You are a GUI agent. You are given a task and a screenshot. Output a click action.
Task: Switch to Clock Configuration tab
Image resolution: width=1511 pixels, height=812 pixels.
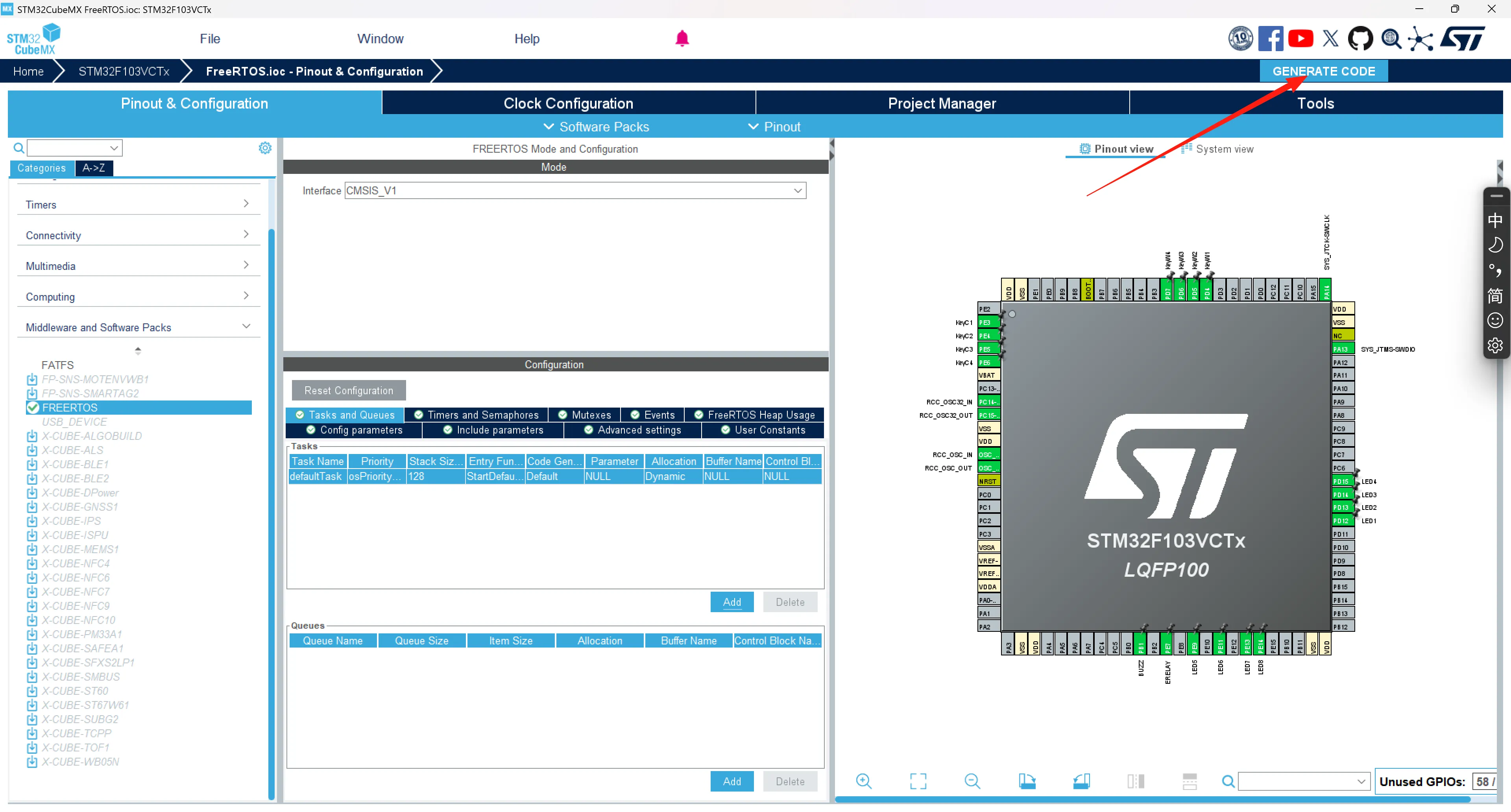pyautogui.click(x=568, y=103)
